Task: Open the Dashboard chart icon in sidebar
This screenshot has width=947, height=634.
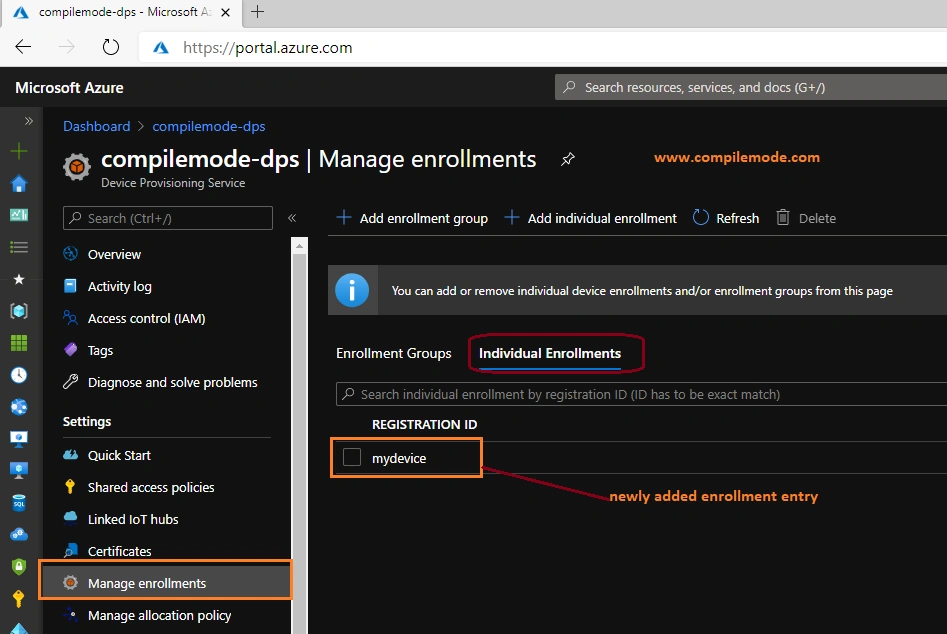Action: click(19, 215)
